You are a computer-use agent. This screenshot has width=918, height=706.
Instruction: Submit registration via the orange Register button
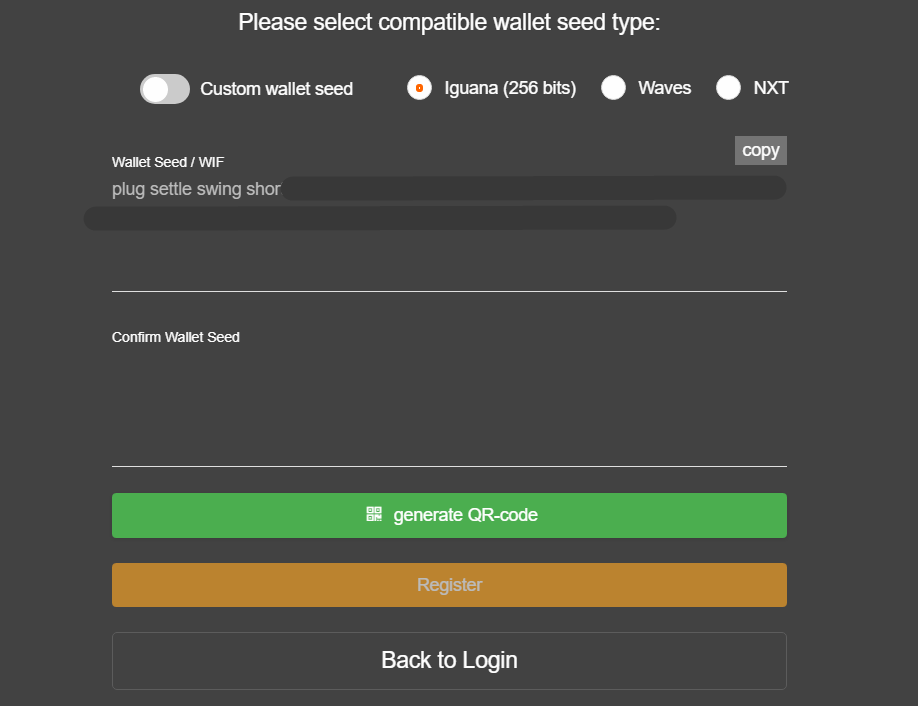tap(448, 585)
